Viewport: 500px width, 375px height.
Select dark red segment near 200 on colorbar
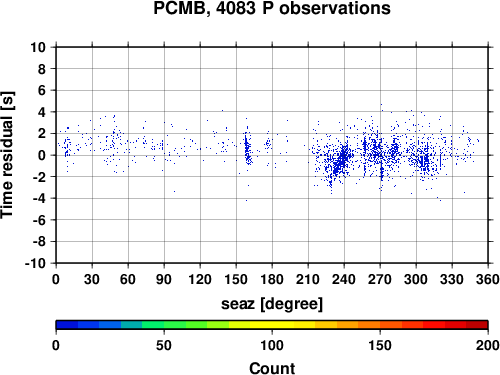pos(477,325)
